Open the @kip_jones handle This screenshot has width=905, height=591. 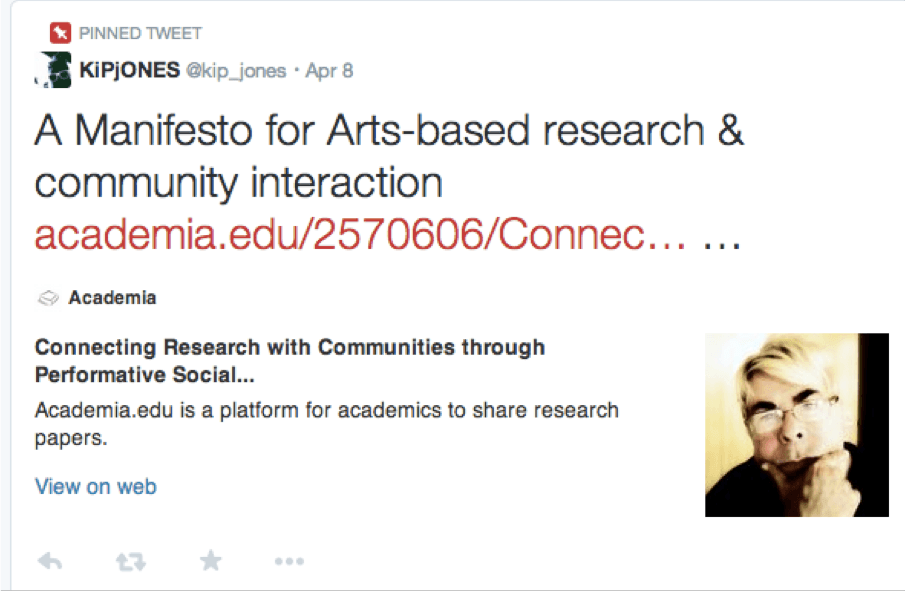click(236, 70)
